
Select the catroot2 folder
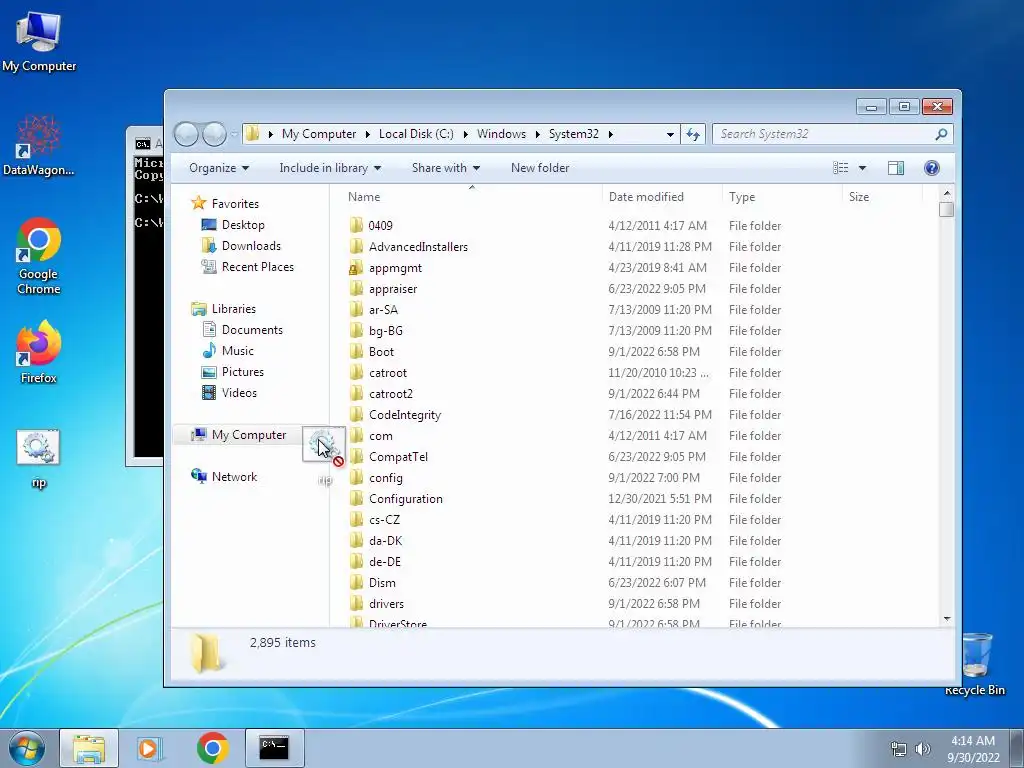(391, 394)
